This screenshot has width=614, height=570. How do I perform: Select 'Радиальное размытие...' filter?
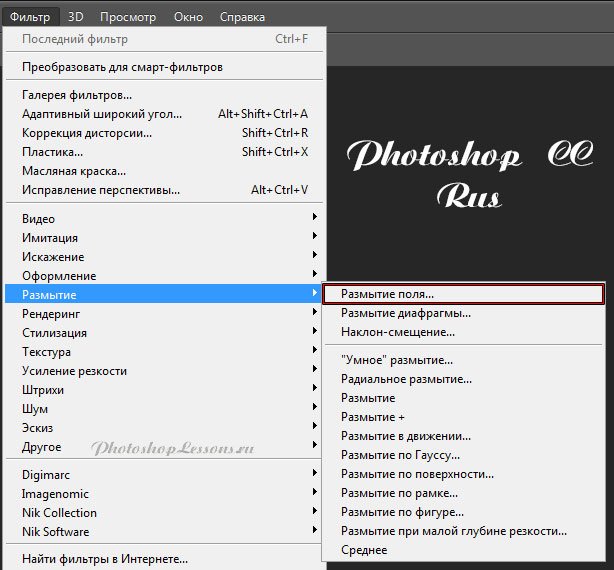tap(406, 379)
